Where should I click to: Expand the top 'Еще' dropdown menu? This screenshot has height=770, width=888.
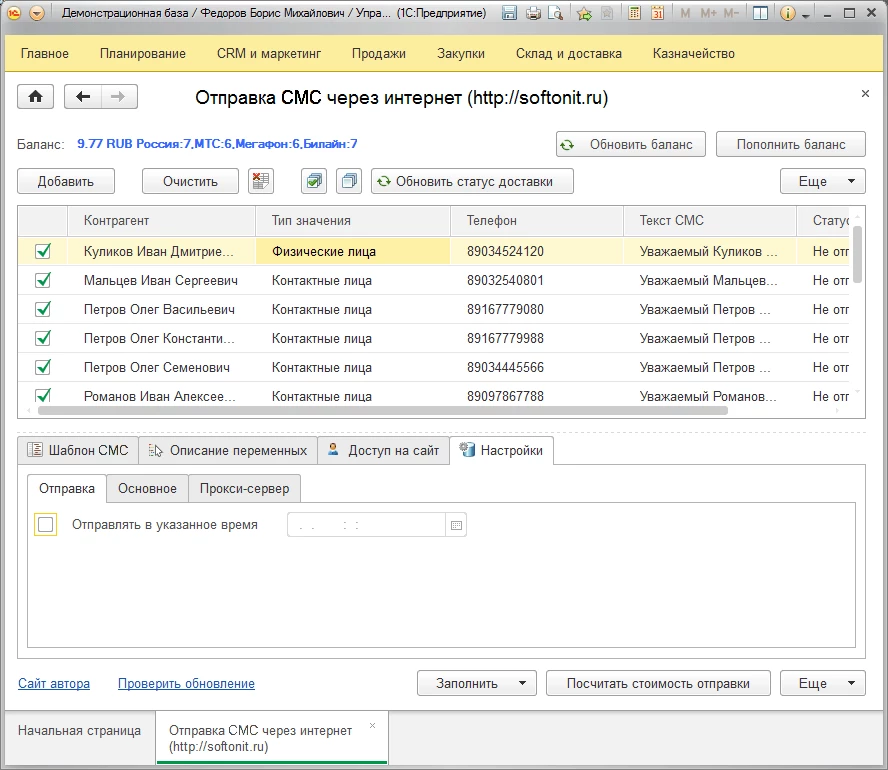(822, 181)
